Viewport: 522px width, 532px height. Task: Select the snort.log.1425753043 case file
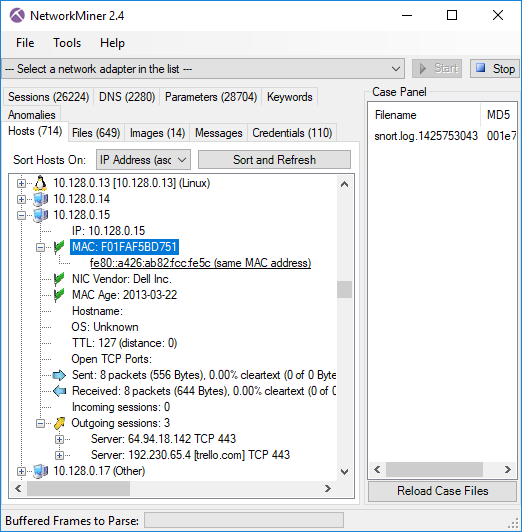click(x=426, y=136)
